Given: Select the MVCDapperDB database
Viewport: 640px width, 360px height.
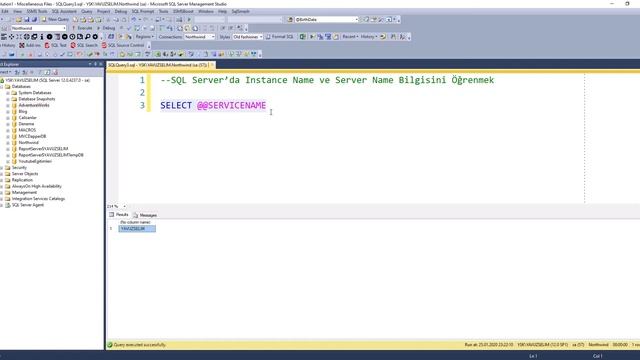Looking at the screenshot, I should click(32, 136).
